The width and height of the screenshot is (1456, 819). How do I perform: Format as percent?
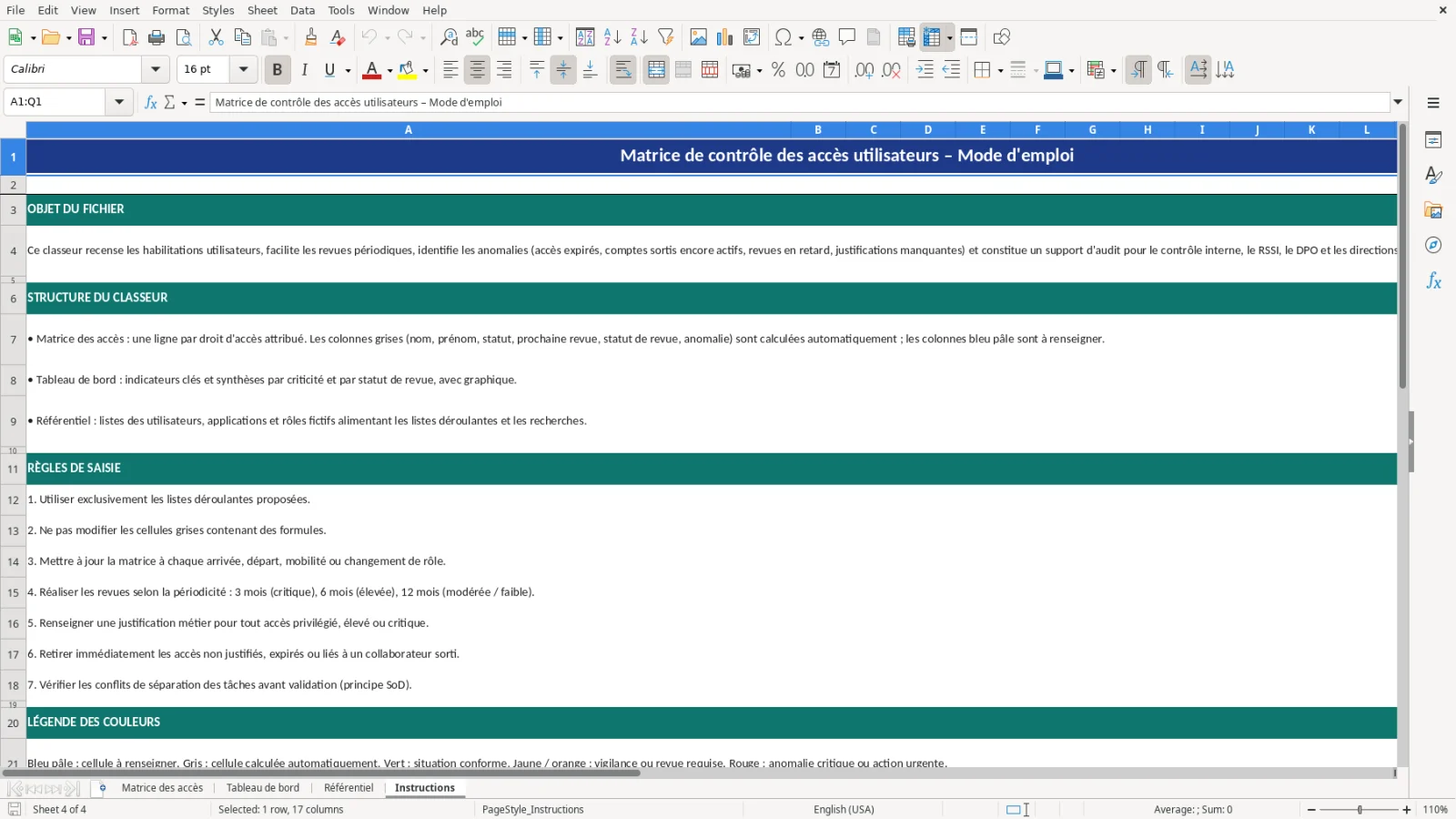point(778,70)
